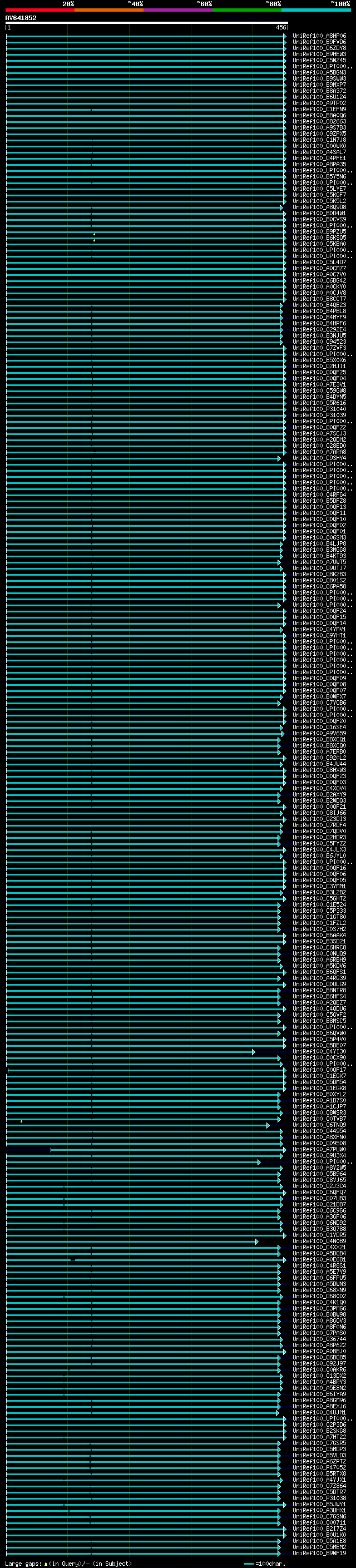Screen dimensions: 356x1568
Task: Click the cyan ~100% identity legend segment
Action: coord(316,10)
